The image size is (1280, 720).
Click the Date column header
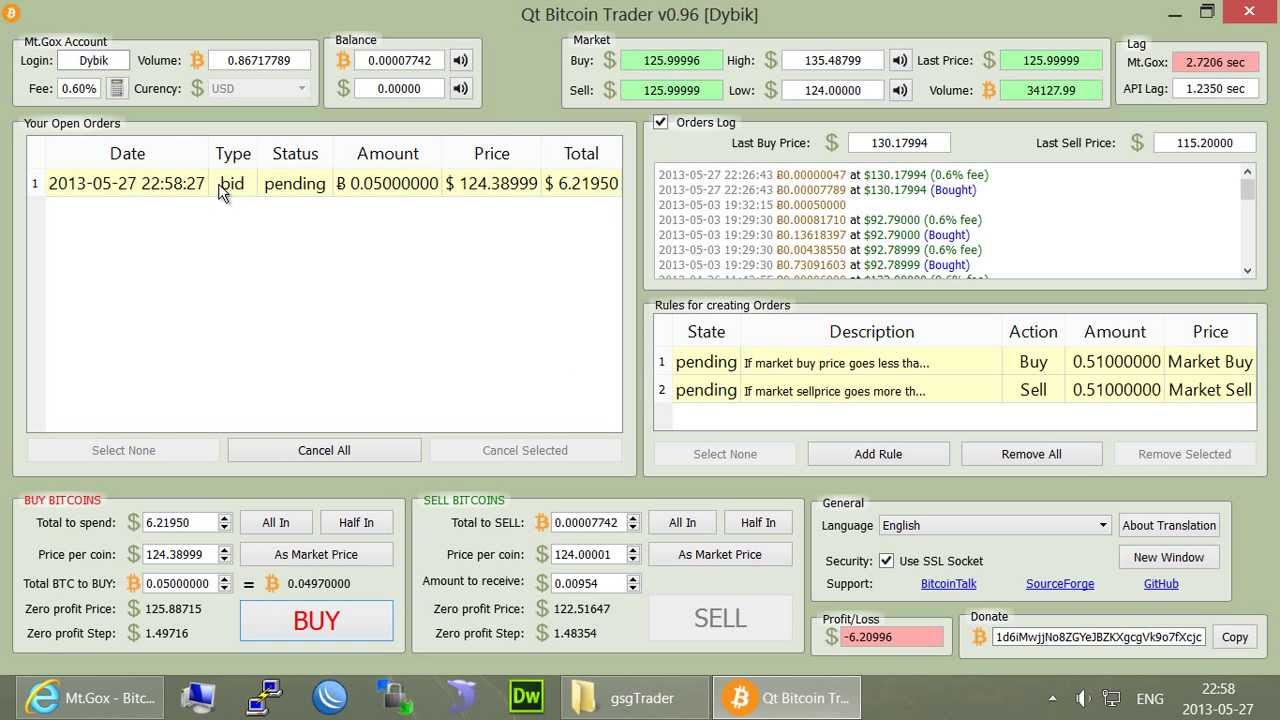[x=127, y=153]
